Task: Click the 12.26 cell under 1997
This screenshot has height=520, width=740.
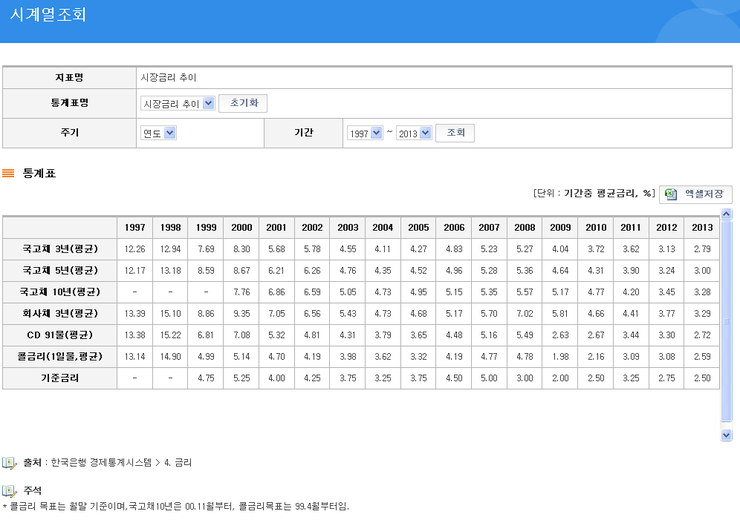Action: pyautogui.click(x=135, y=249)
